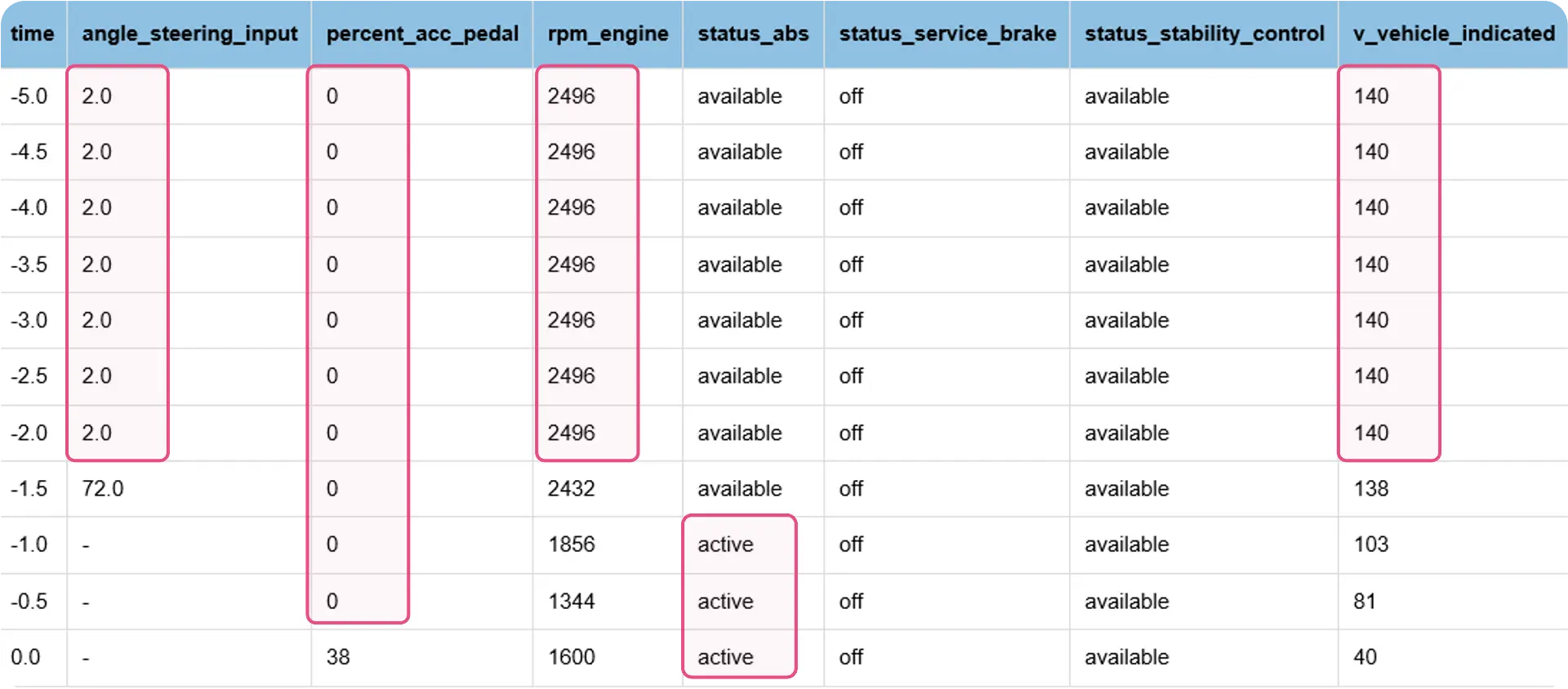
Task: Select the time cell -3.0
Action: (29, 320)
